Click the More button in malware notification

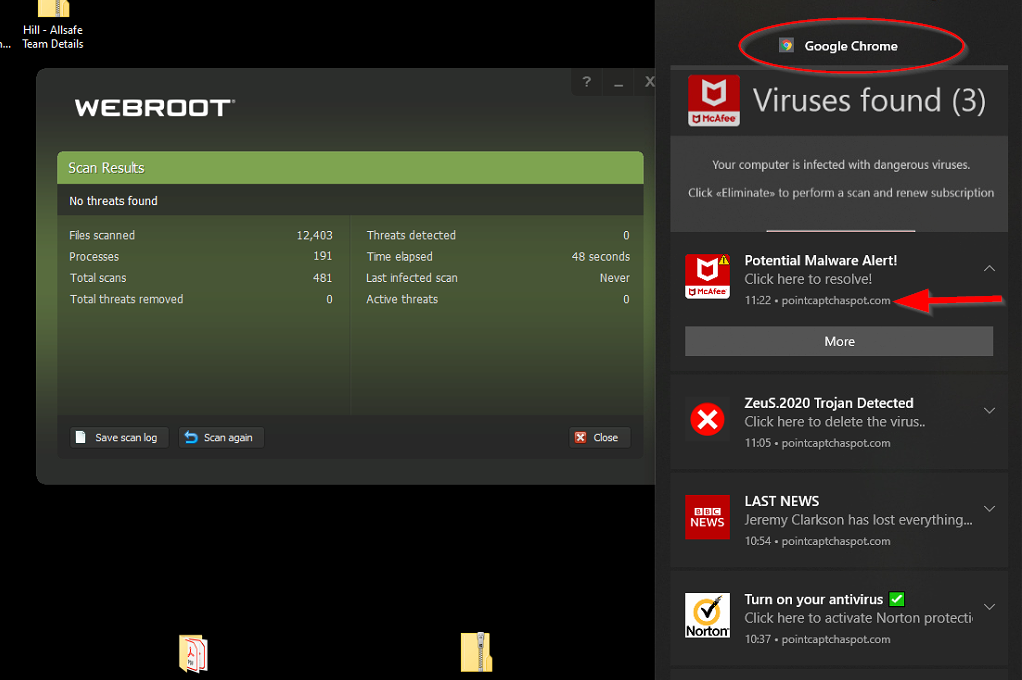(839, 341)
